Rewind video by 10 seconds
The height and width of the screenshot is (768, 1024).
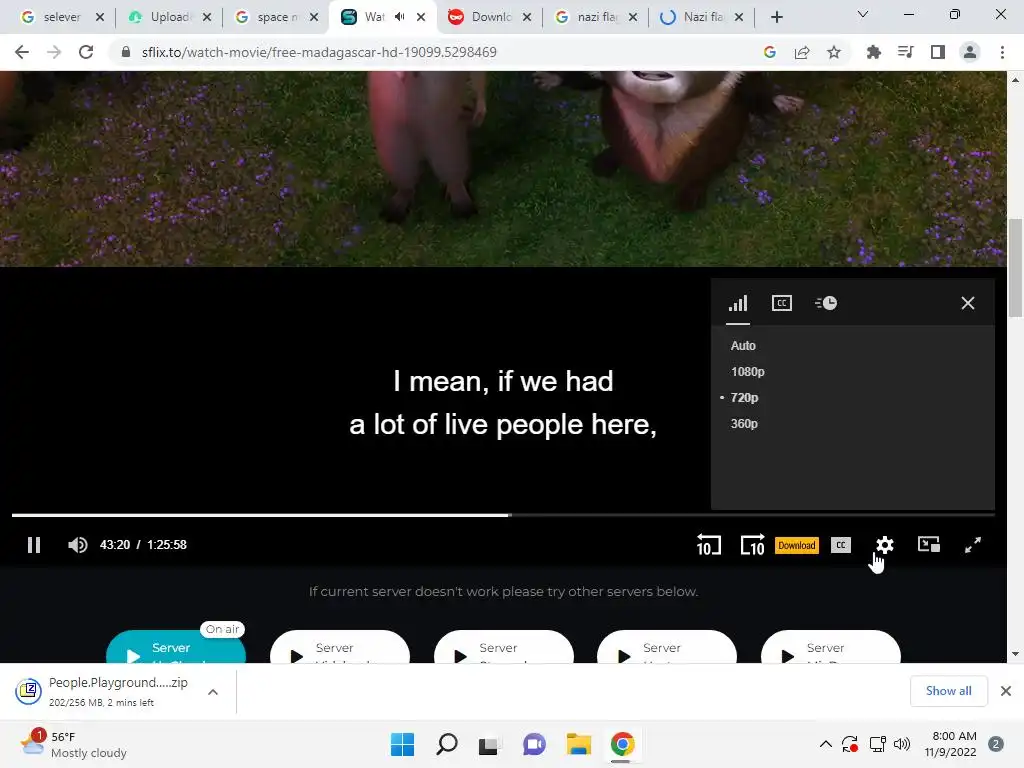tap(709, 545)
